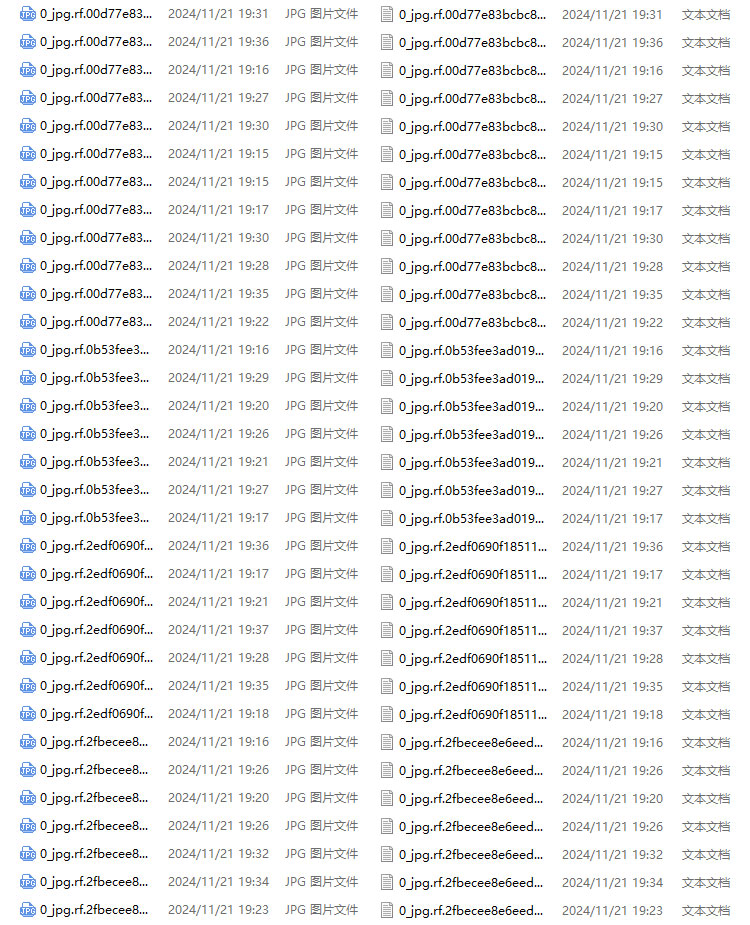Image resolution: width=750 pixels, height=925 pixels.
Task: Select text file name 0_jpg.rf.0b53fee3ad019... dated 19:27
Action: point(471,491)
